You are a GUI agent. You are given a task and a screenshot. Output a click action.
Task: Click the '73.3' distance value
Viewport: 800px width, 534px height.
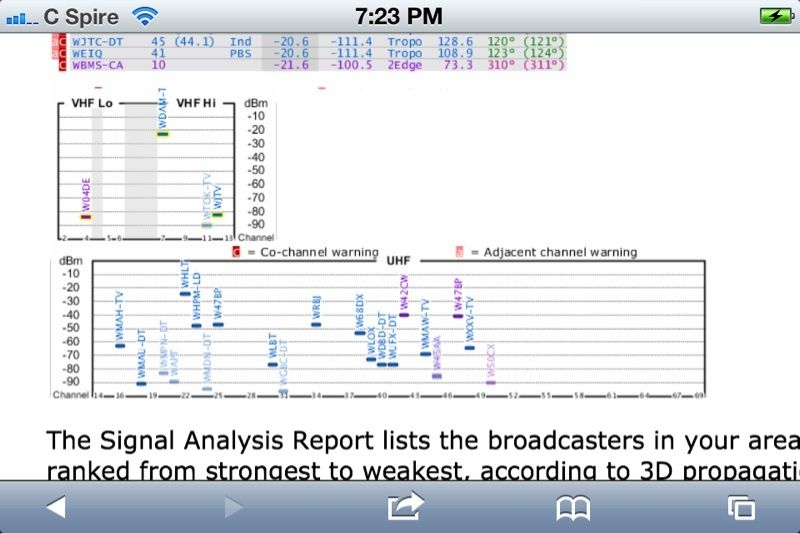(x=460, y=65)
